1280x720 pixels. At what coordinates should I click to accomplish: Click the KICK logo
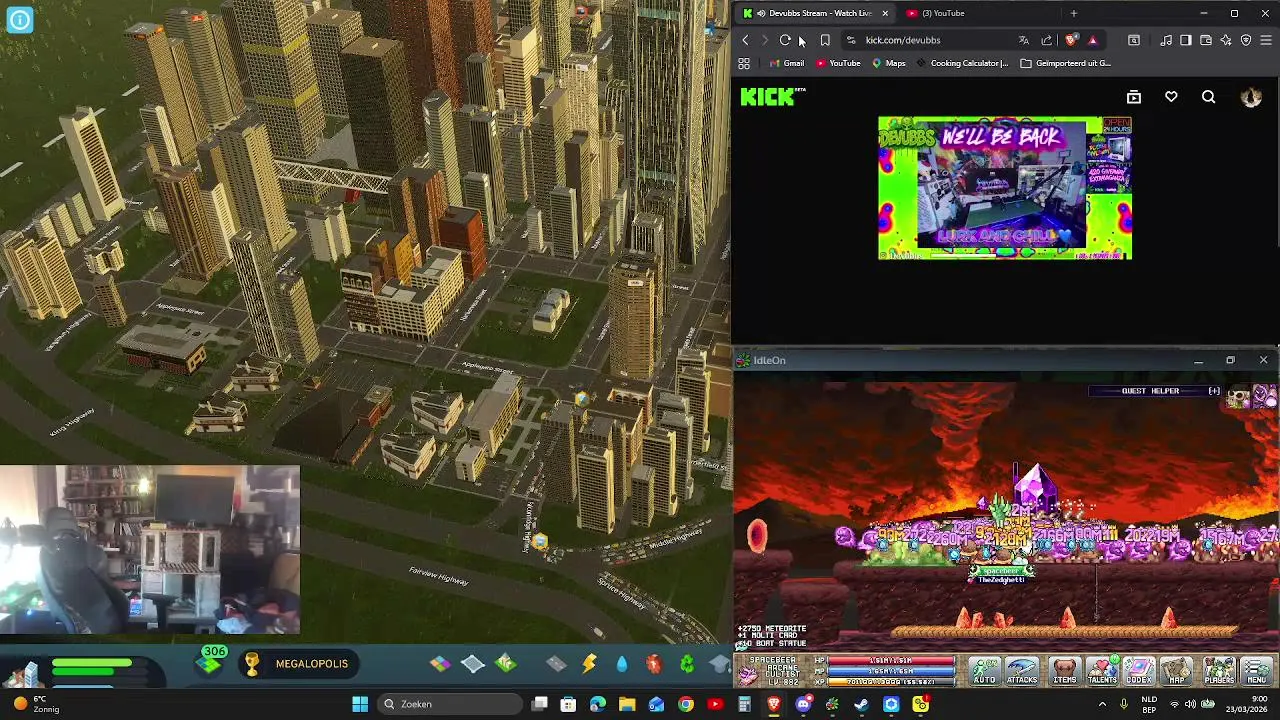click(770, 97)
